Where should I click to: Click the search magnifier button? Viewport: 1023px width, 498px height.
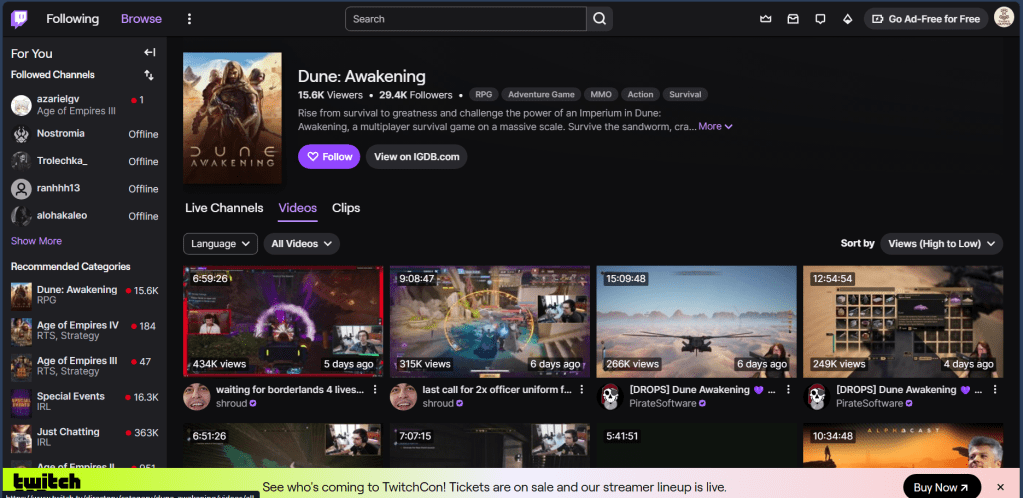pyautogui.click(x=600, y=19)
